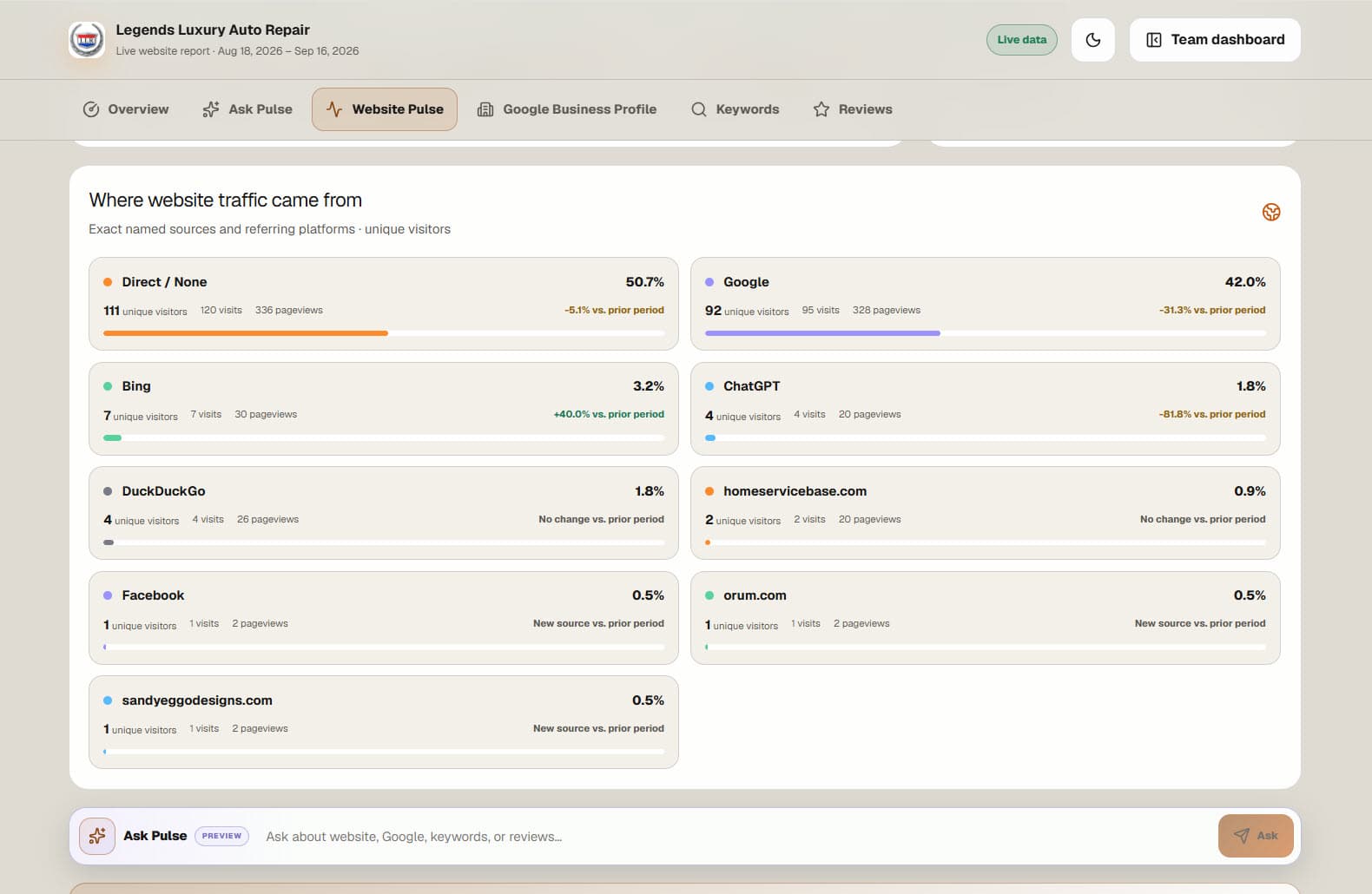Switch to the Reviews tab
The image size is (1372, 894).
point(853,109)
